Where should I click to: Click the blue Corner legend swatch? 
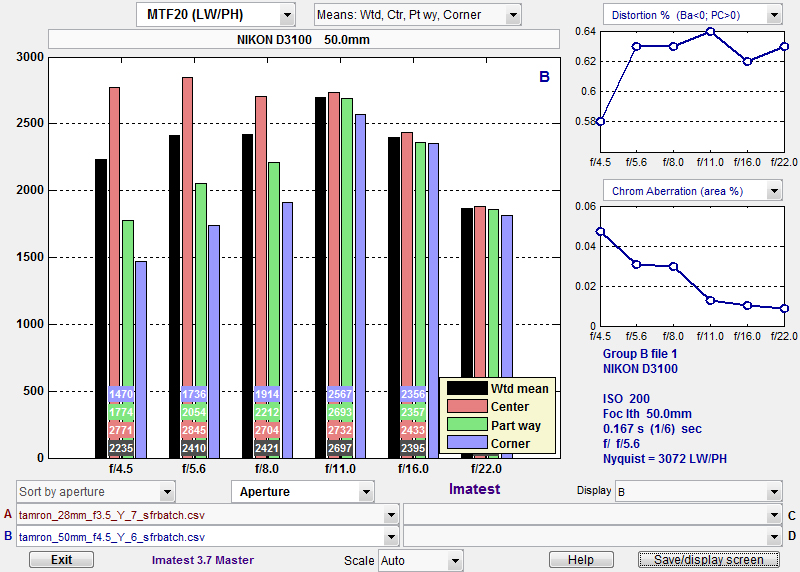click(x=467, y=442)
